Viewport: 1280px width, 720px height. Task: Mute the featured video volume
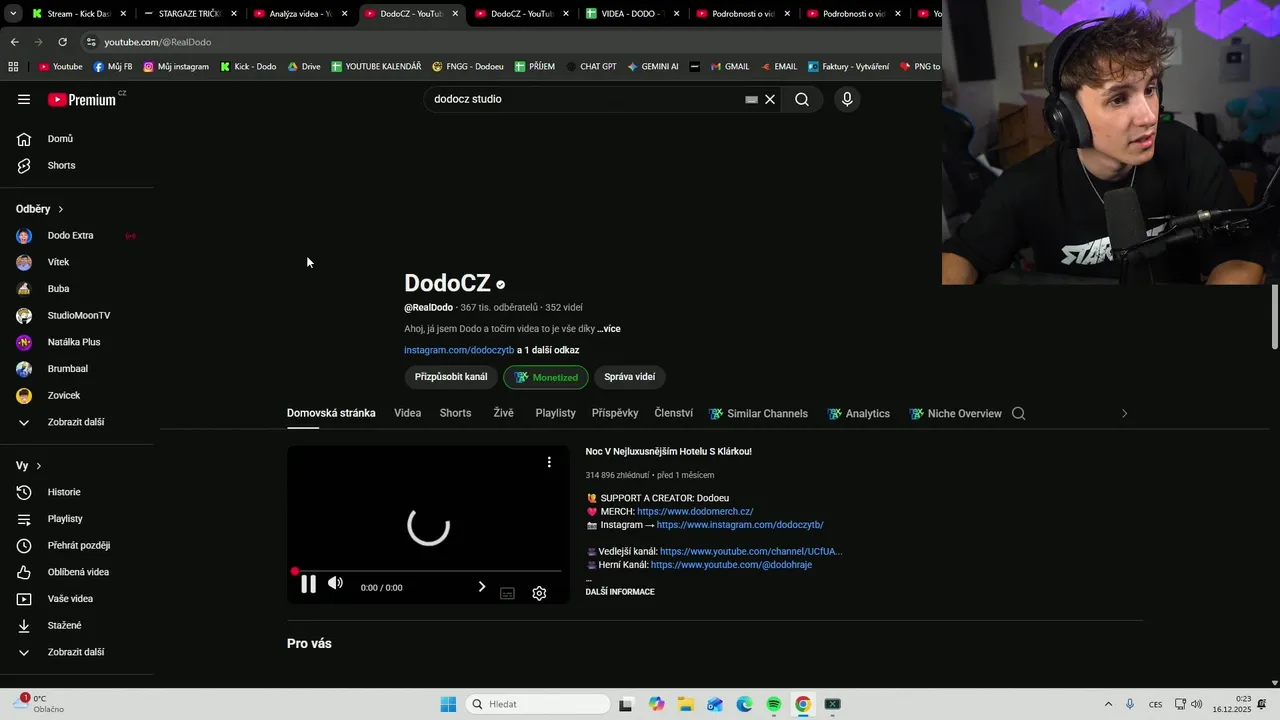[335, 583]
